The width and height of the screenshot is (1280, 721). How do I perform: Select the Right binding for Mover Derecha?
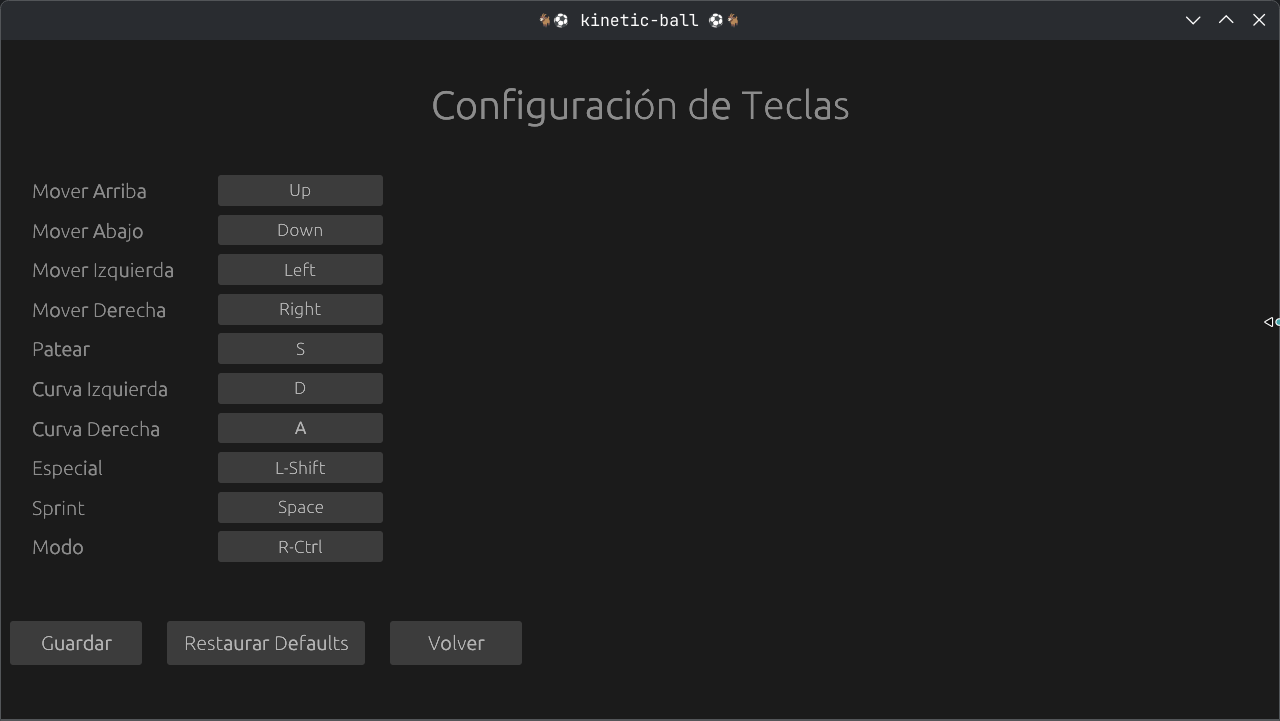pos(300,309)
